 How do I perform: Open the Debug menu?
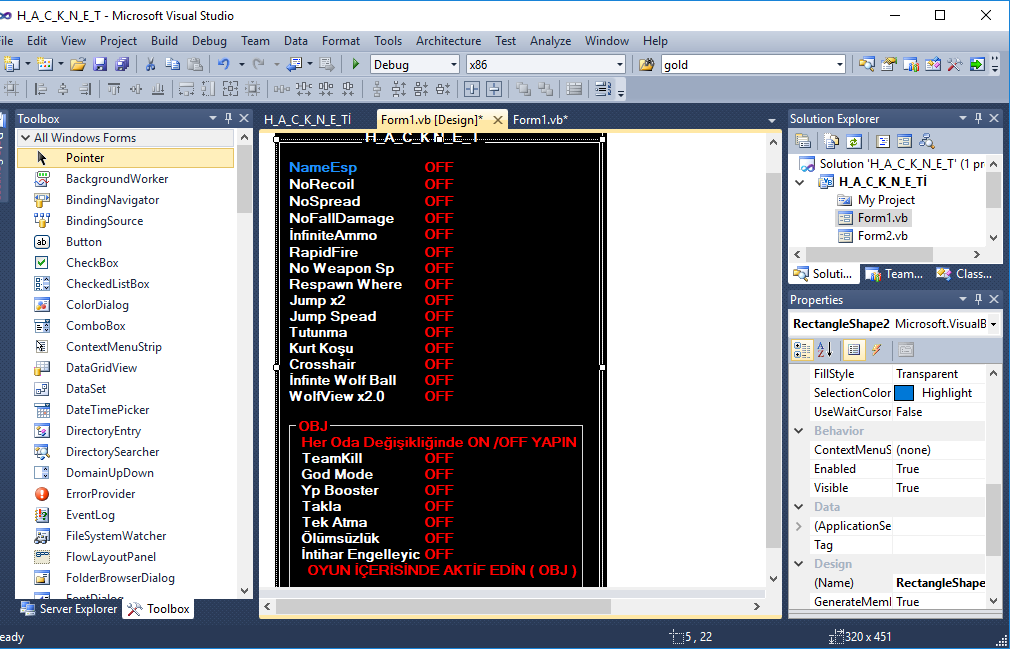click(209, 41)
